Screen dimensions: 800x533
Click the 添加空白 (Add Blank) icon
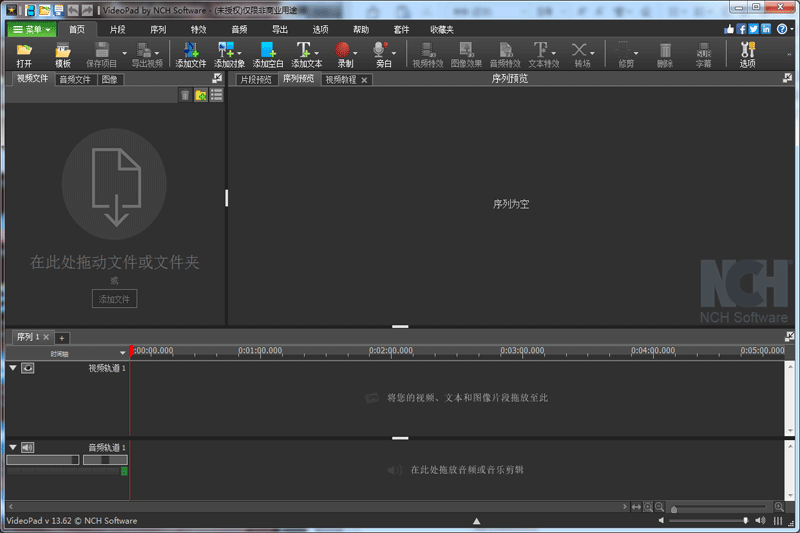pos(267,51)
